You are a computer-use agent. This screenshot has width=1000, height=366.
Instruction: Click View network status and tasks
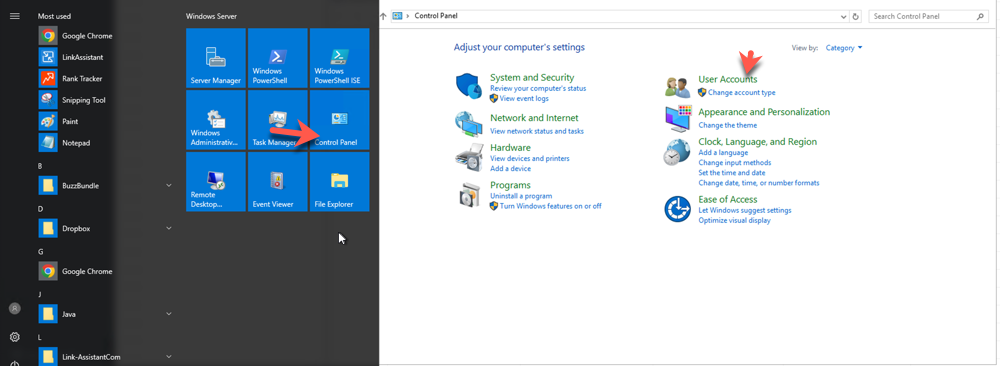pos(536,131)
